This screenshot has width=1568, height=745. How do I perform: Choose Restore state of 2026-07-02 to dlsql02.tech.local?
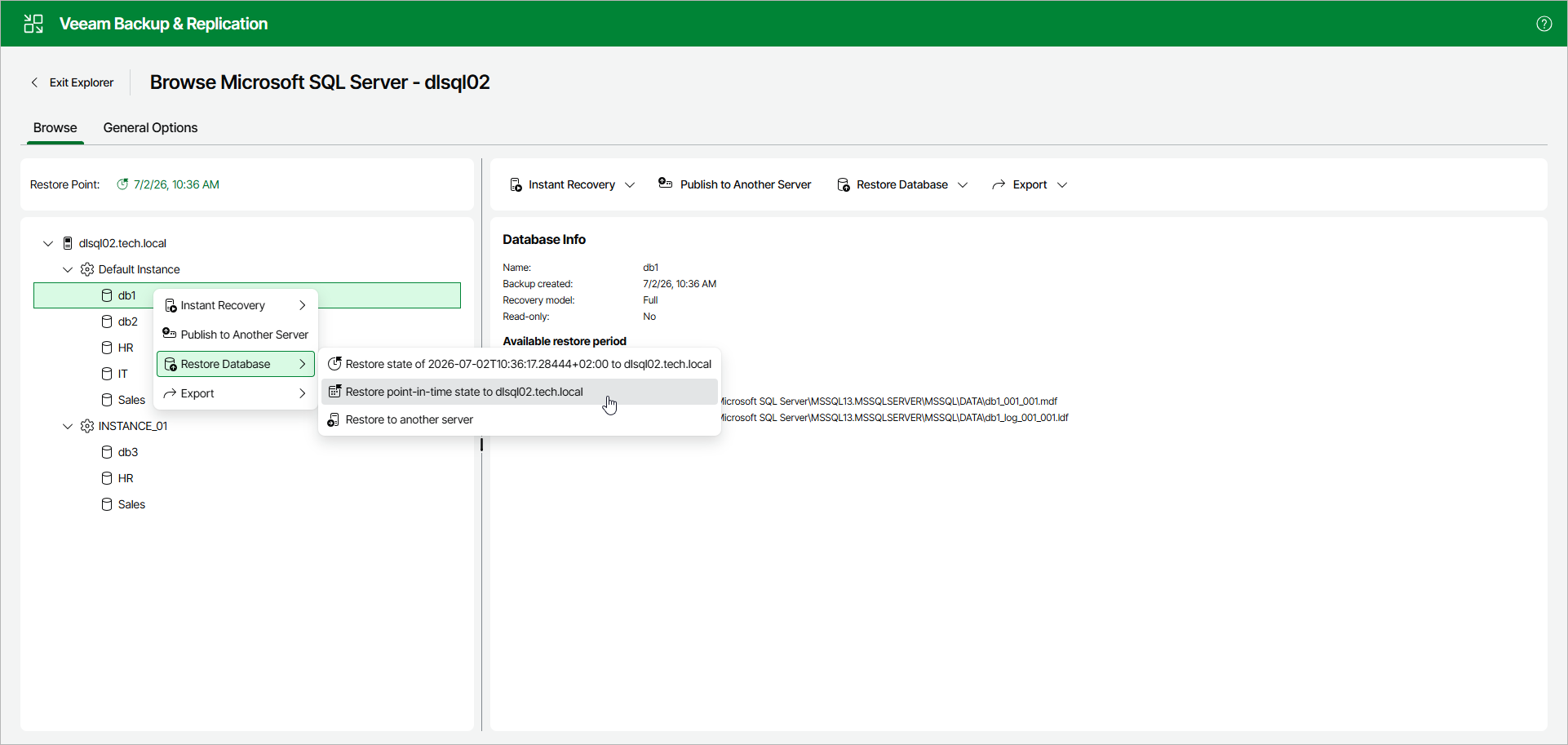click(520, 364)
